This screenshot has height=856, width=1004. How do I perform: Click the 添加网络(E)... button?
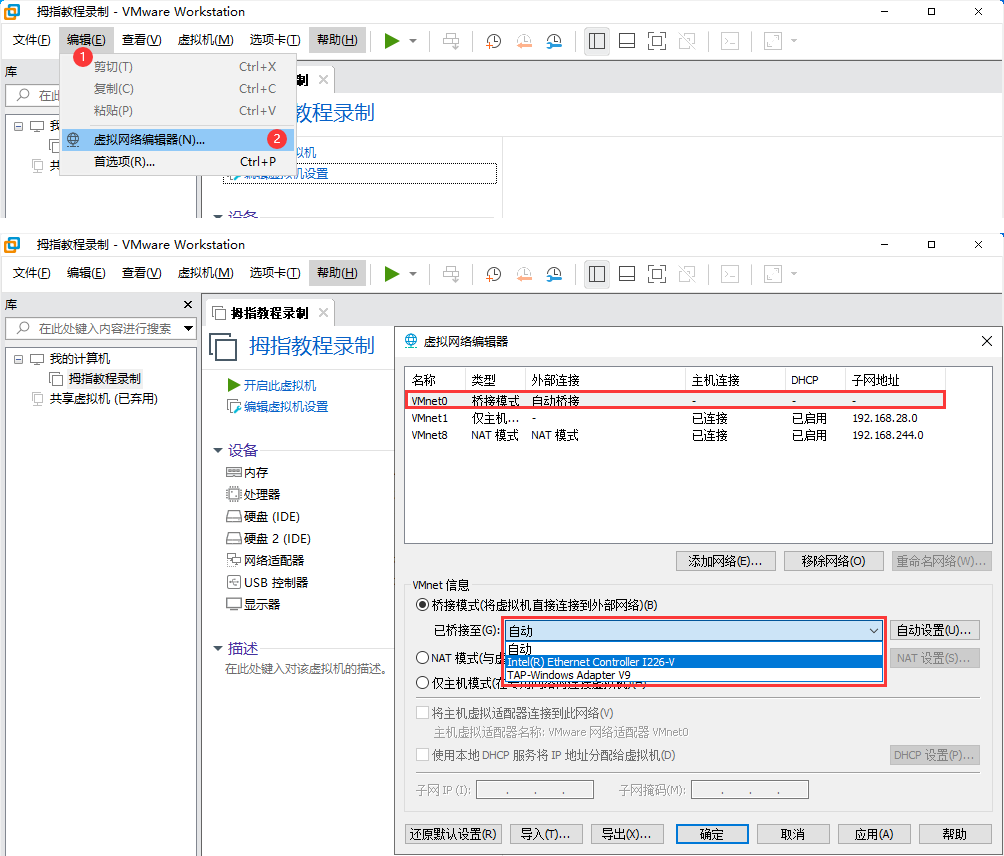click(x=726, y=561)
